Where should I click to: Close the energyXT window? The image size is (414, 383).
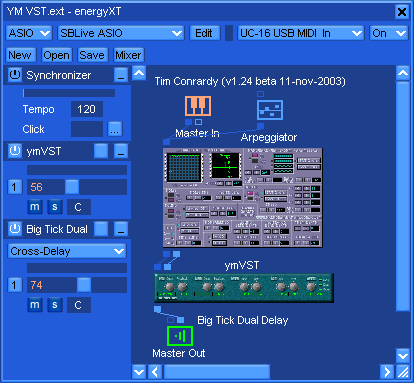click(x=402, y=12)
